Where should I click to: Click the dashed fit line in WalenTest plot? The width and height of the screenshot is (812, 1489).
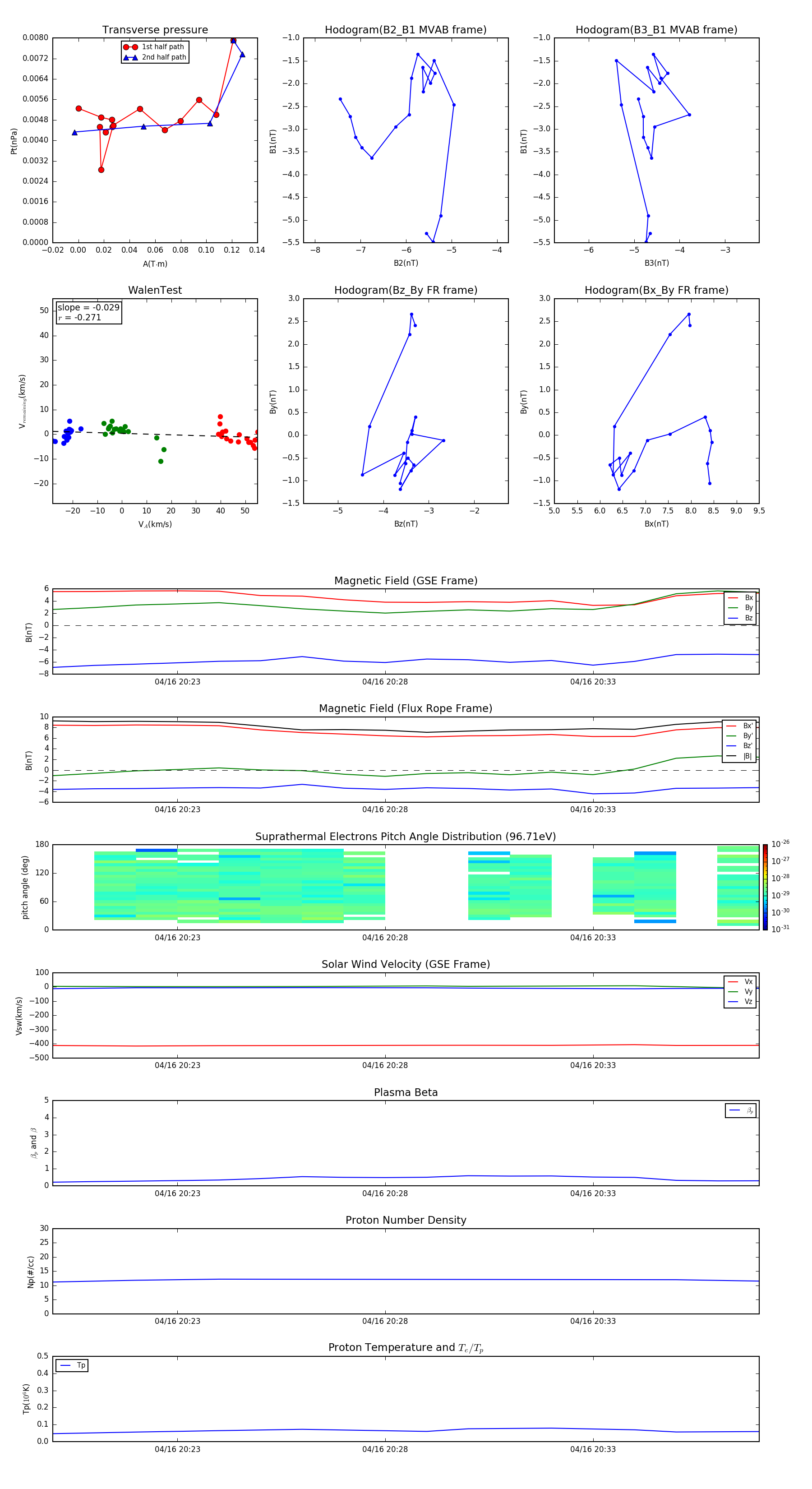(155, 434)
